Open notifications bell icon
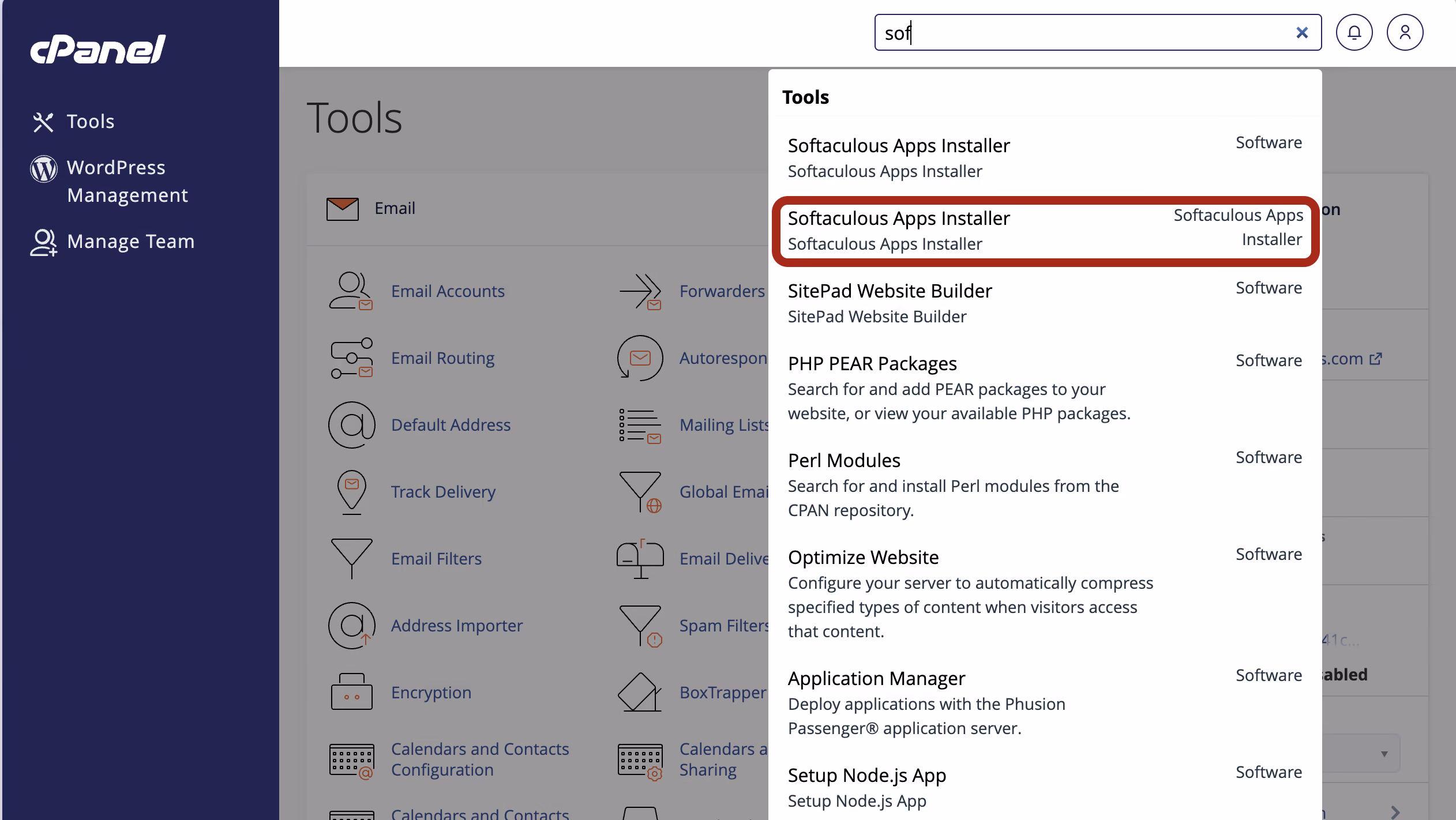 pyautogui.click(x=1354, y=32)
